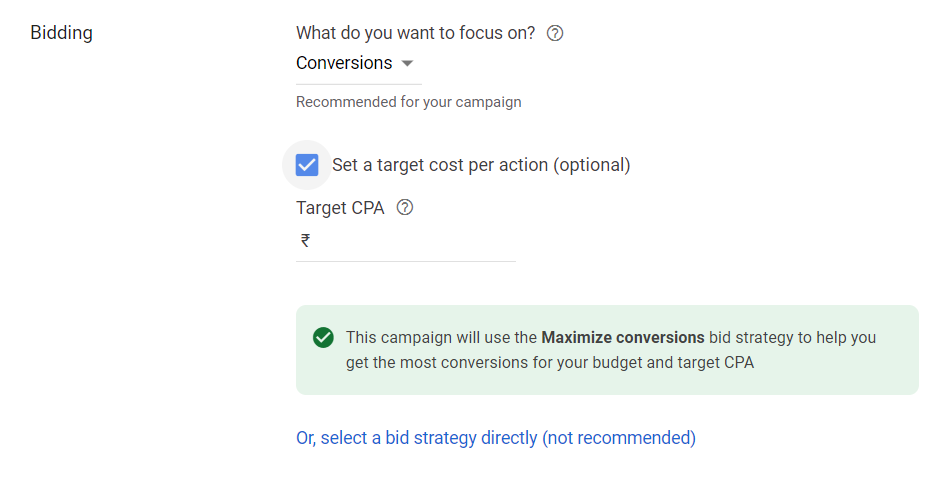Click 'What do you want to focus on?' text
The height and width of the screenshot is (487, 952).
tap(415, 33)
